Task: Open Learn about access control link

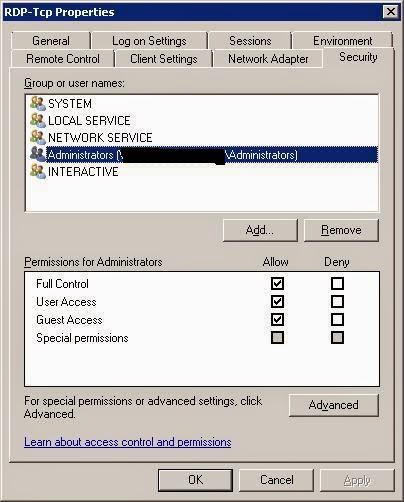Action: (x=128, y=442)
